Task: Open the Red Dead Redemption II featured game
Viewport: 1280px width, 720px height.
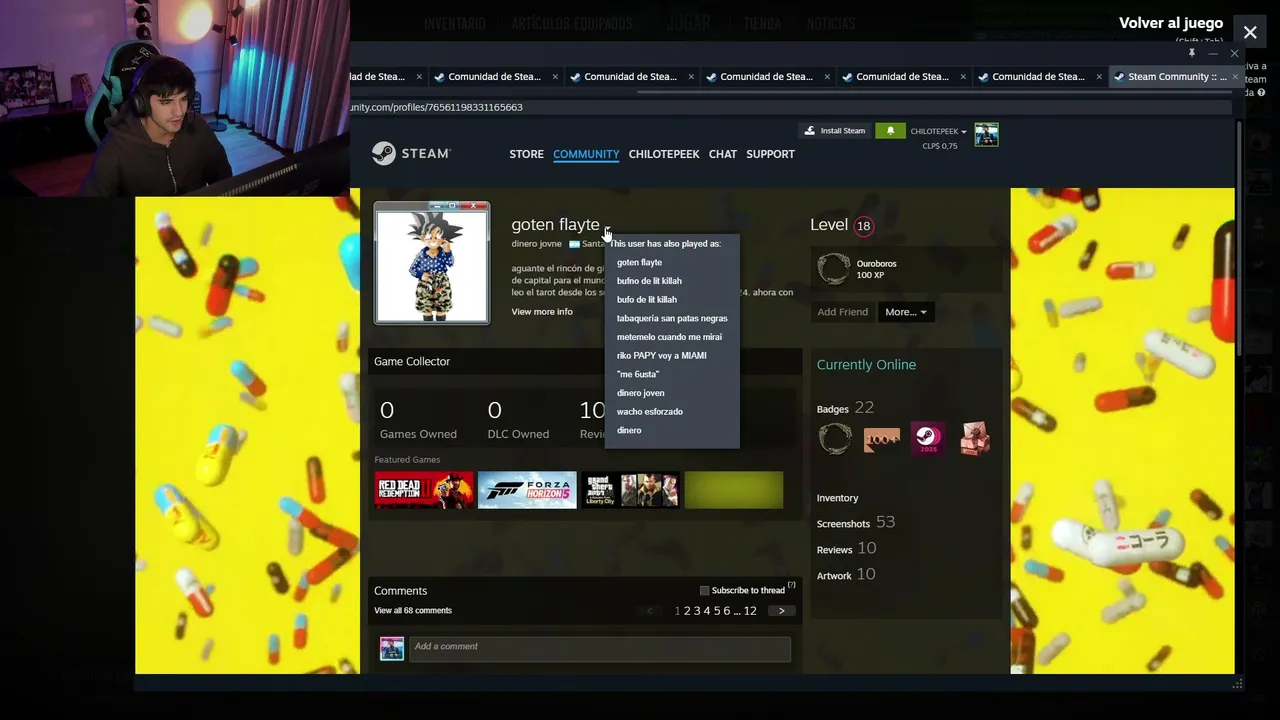Action: 424,490
